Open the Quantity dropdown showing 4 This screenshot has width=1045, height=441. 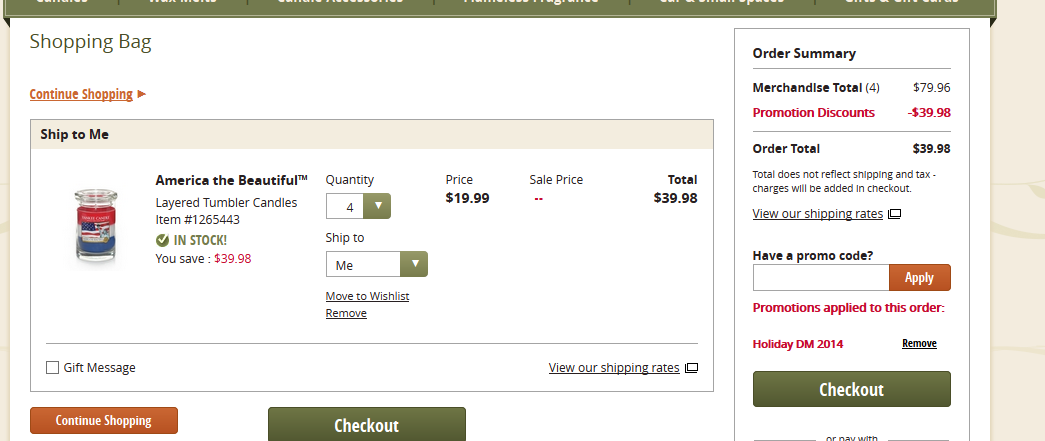click(358, 207)
